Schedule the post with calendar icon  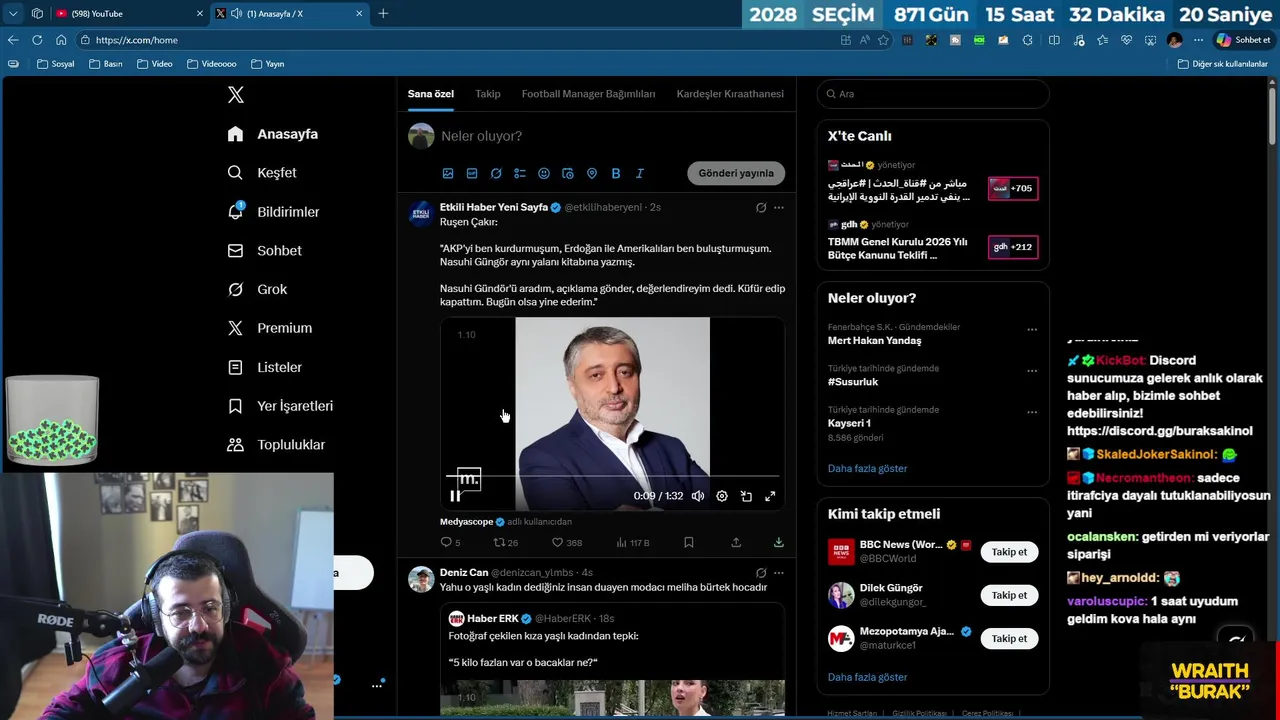[568, 173]
